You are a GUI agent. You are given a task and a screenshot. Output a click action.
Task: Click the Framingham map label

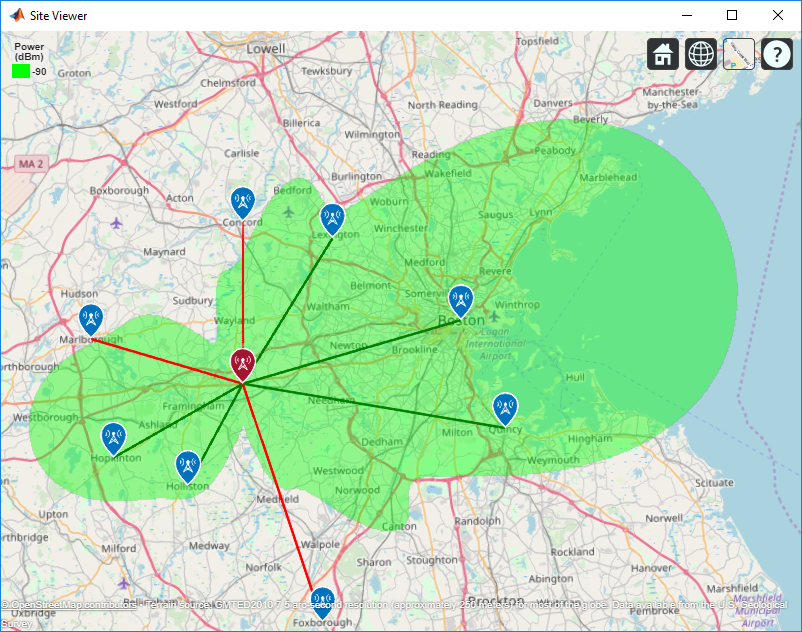tap(193, 406)
